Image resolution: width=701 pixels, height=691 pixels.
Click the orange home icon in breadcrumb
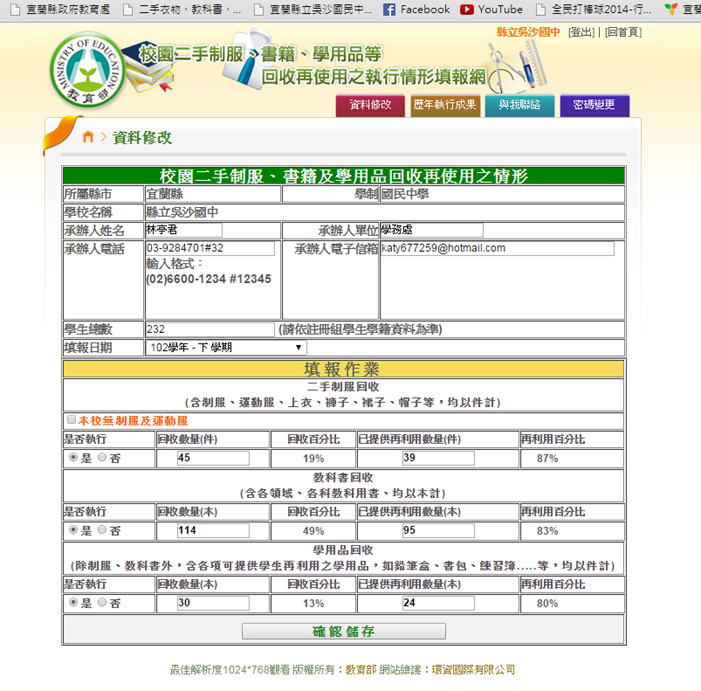(x=88, y=137)
